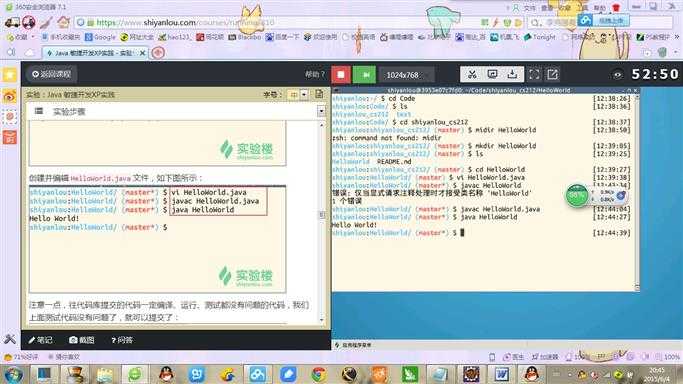Click the tools wrench icon in sidebar
Image resolution: width=683 pixels, height=384 pixels.
10,339
